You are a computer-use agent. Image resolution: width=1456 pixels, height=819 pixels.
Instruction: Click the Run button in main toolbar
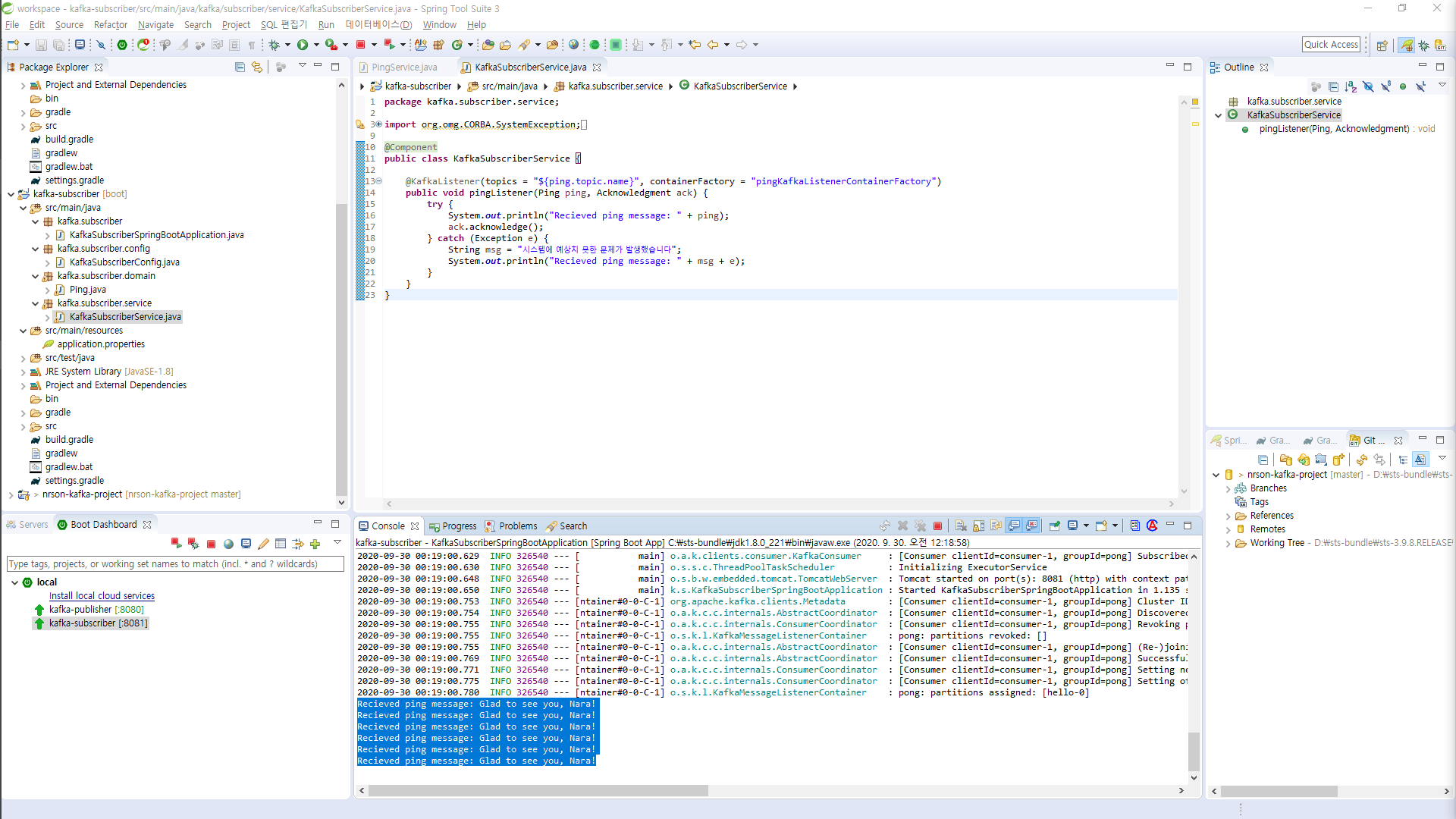click(x=303, y=45)
